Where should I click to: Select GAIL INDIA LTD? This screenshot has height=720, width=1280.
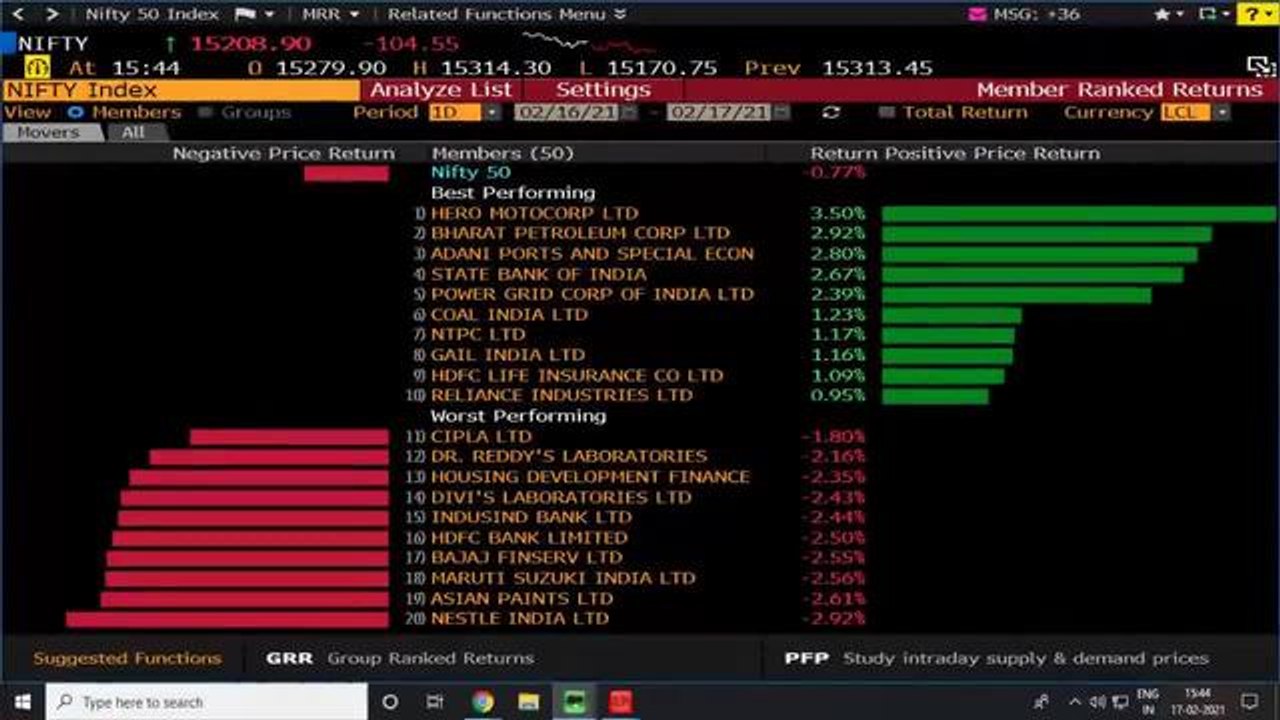click(x=508, y=354)
